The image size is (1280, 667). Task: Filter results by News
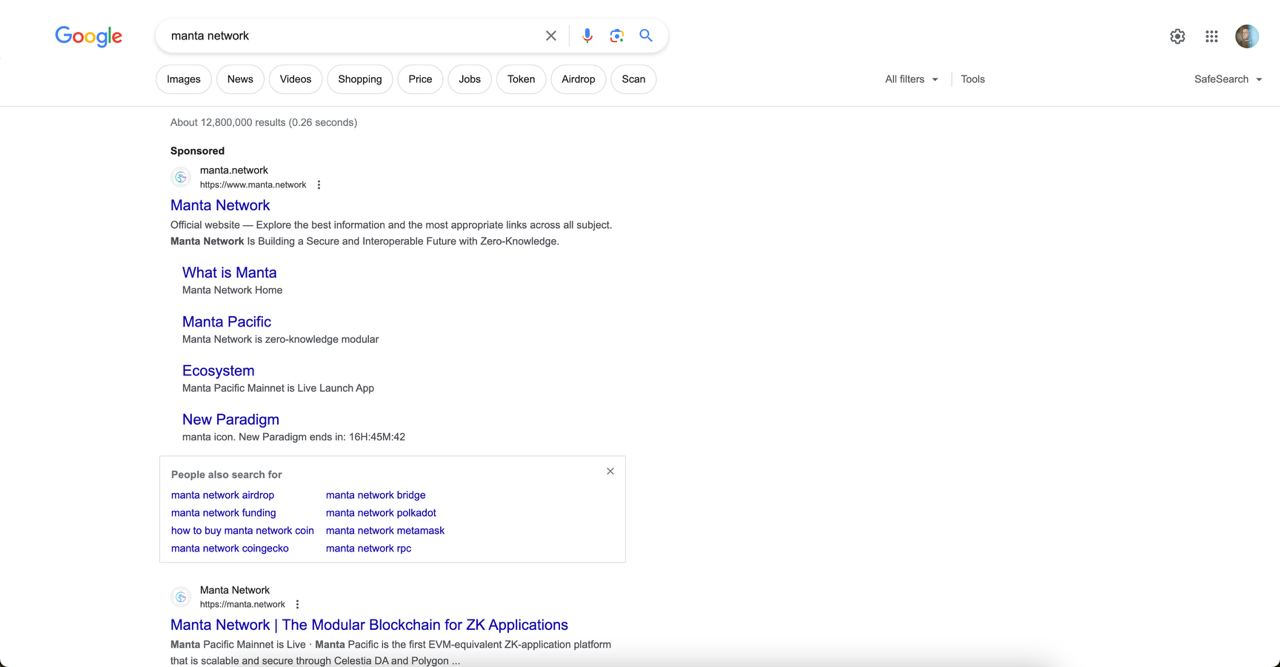click(x=240, y=79)
